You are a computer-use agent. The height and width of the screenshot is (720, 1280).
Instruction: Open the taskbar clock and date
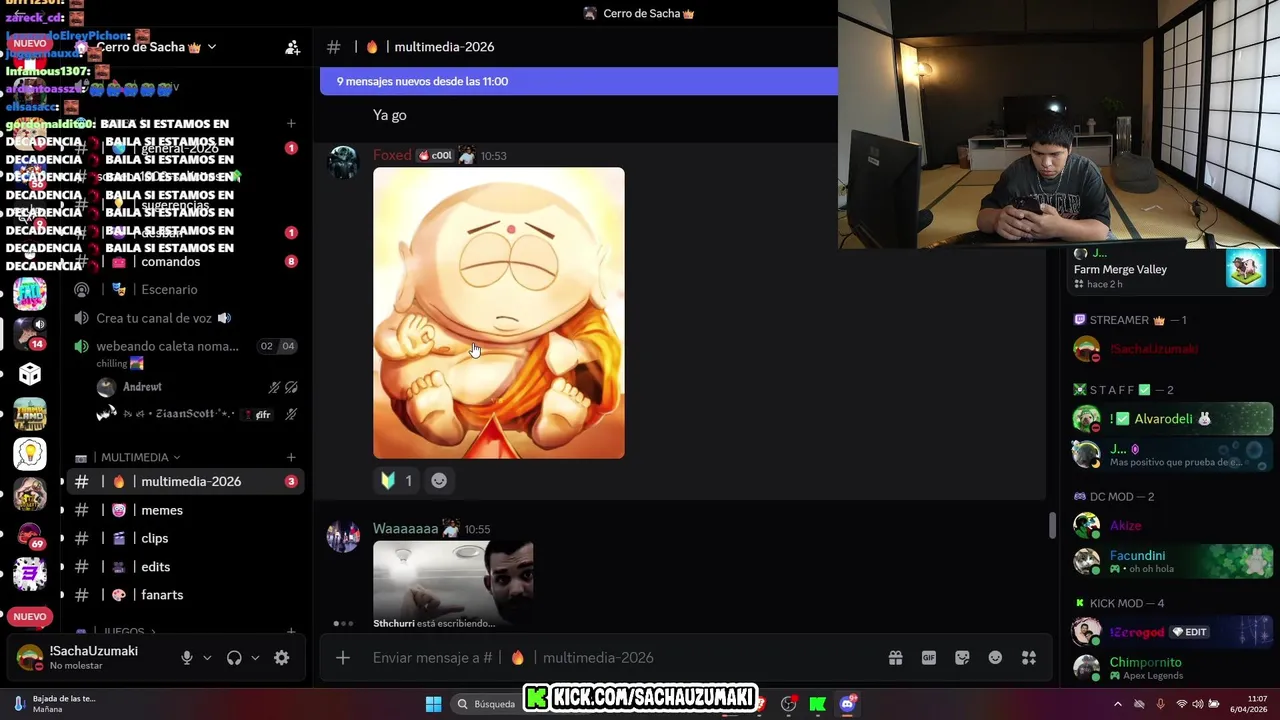tap(1248, 704)
